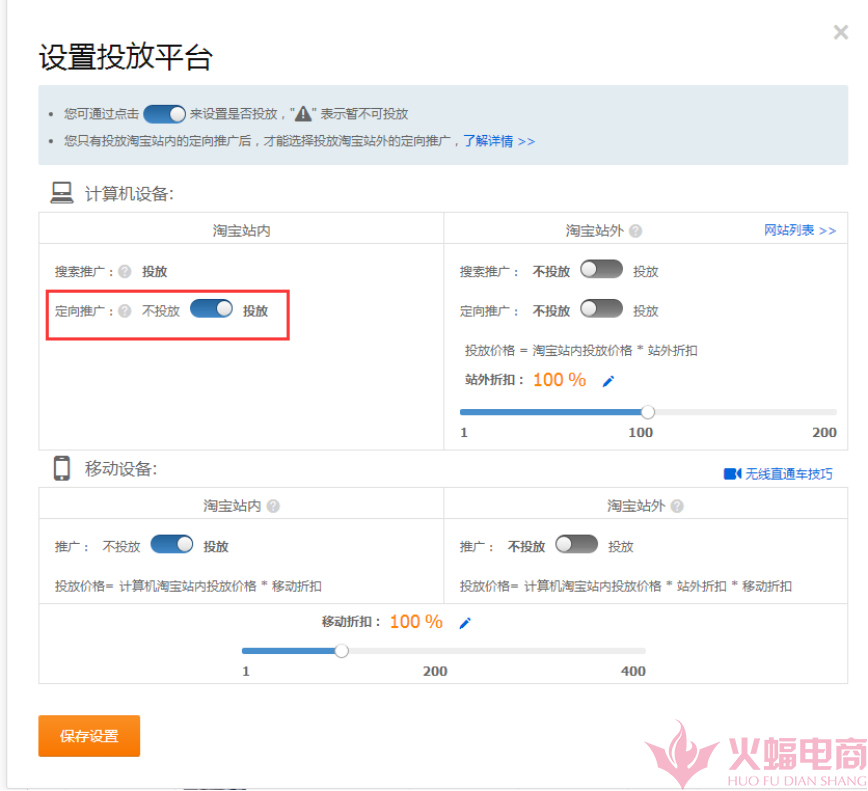Turn on 移动设备 淘宝站外 推广 switch
This screenshot has width=868, height=791.
tap(576, 544)
